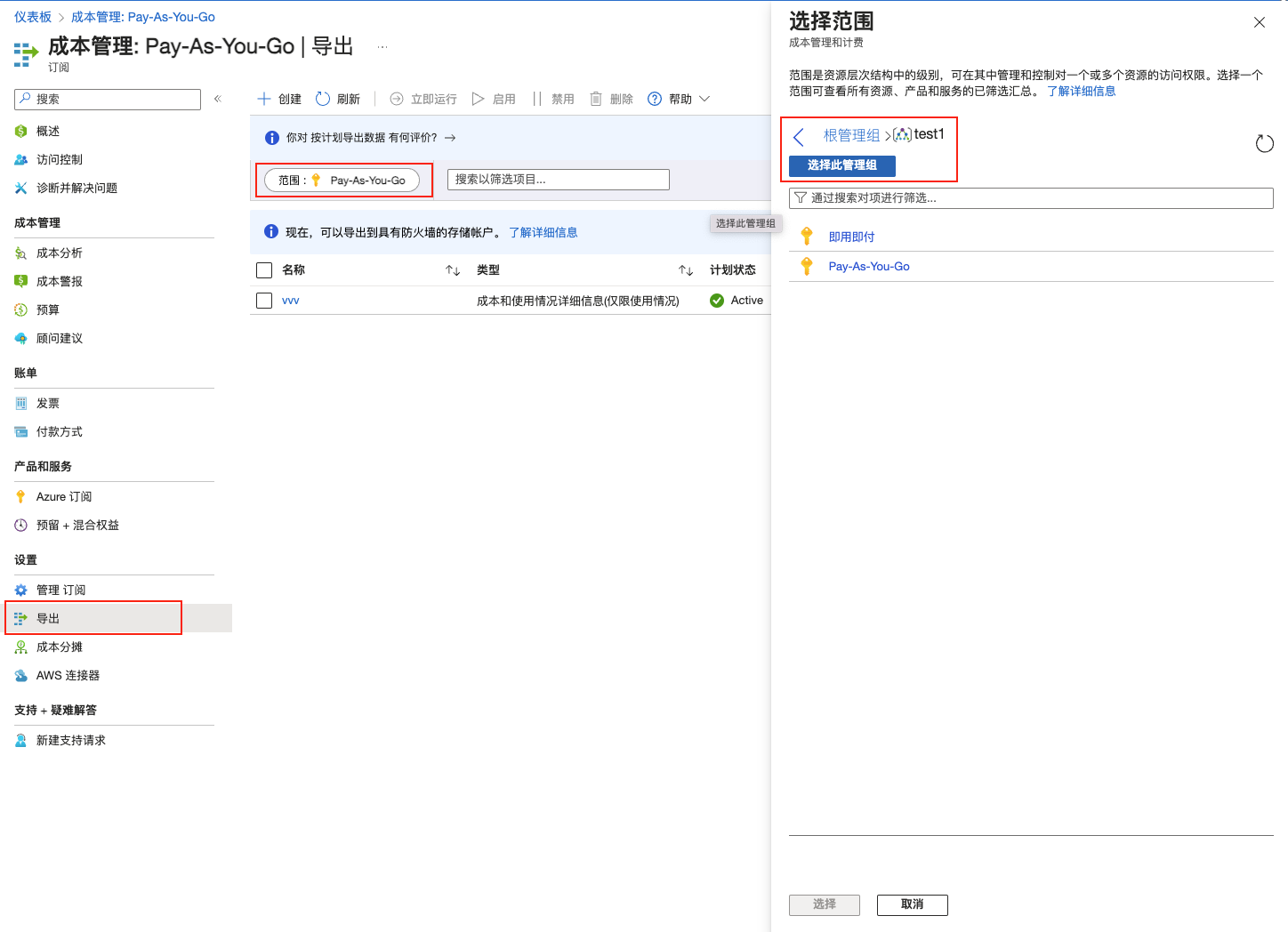Sort by 名称 column arrows
Viewport: 1288px width, 932px height.
click(453, 270)
